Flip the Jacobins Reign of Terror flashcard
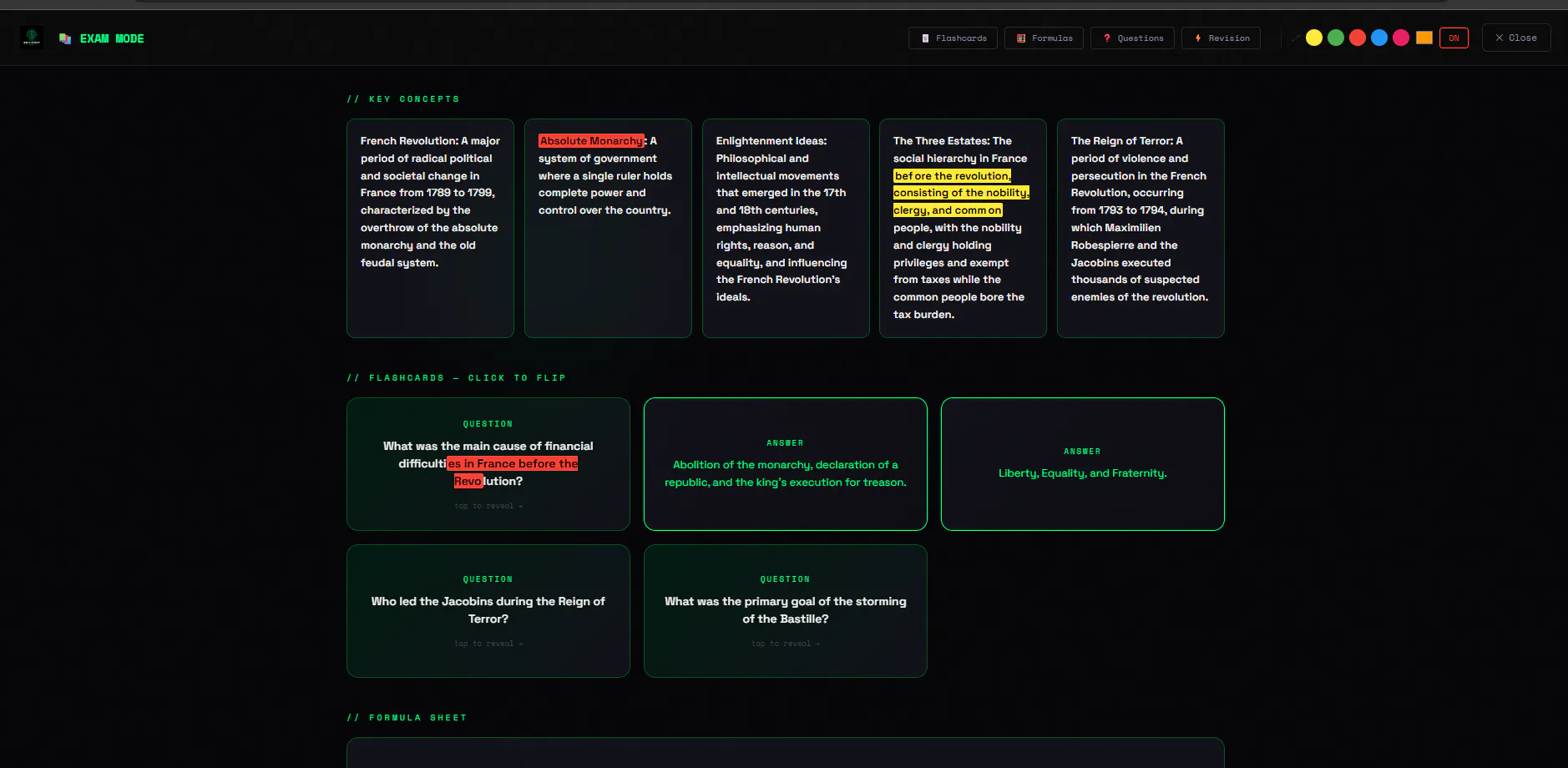This screenshot has height=768, width=1568. [488, 611]
